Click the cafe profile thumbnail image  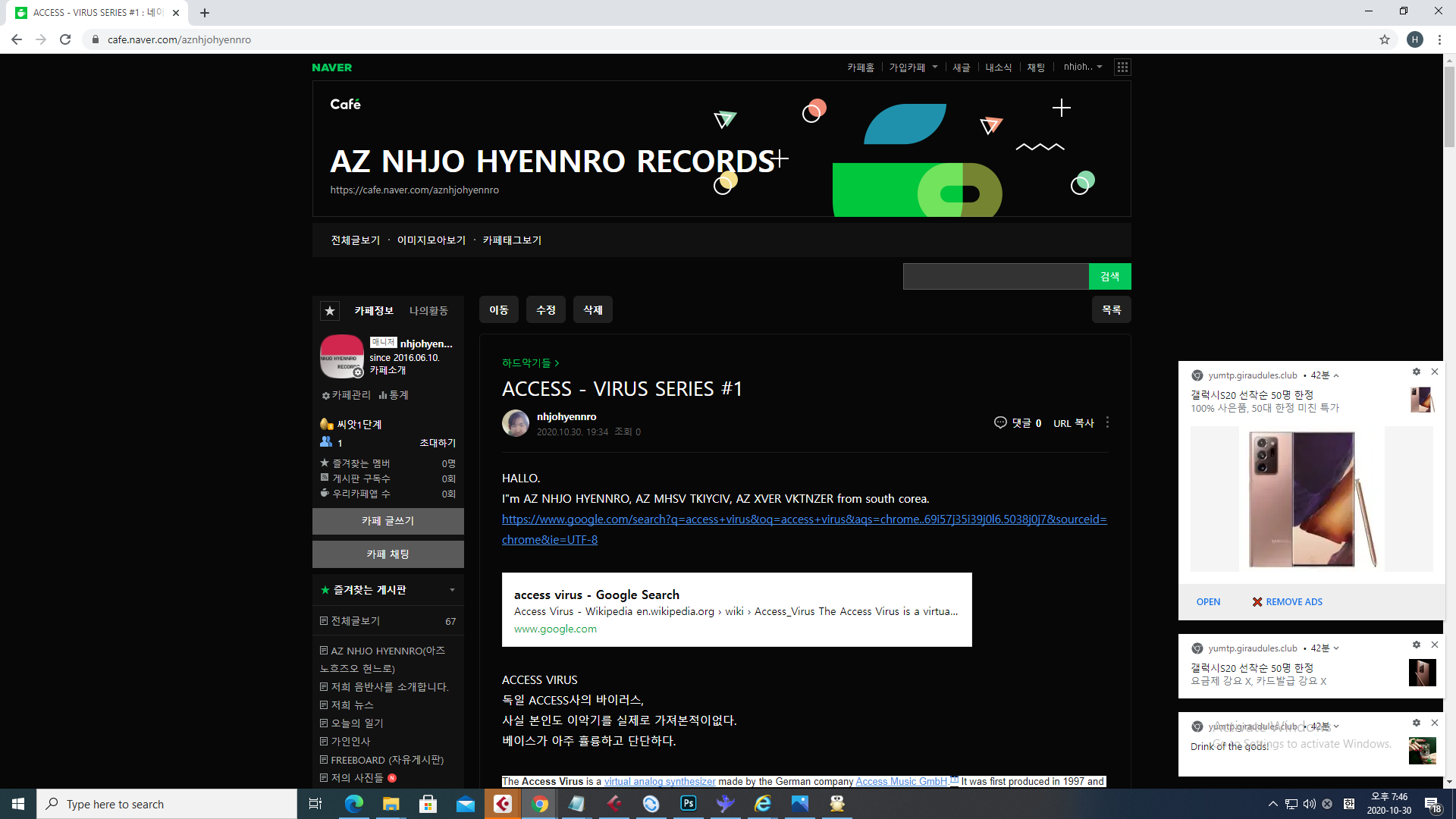[342, 356]
